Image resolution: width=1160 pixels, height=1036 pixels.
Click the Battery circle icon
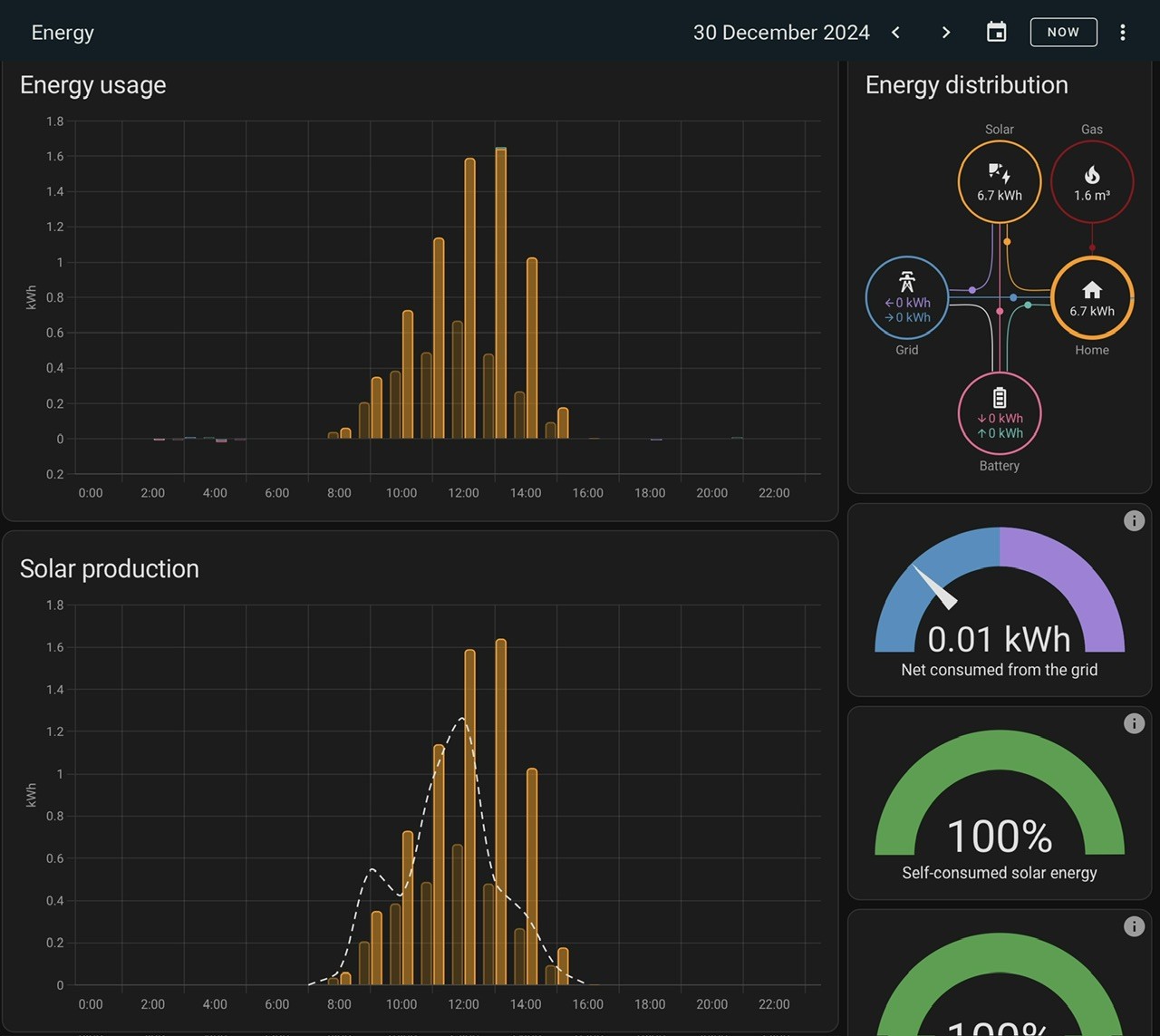coord(1000,413)
